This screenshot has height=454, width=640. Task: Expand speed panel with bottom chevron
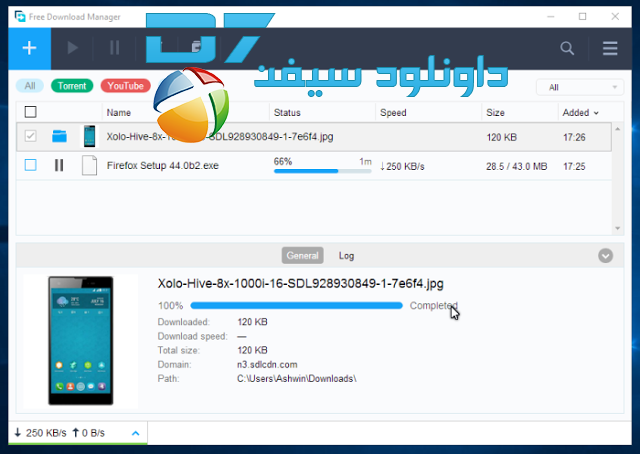(136, 433)
